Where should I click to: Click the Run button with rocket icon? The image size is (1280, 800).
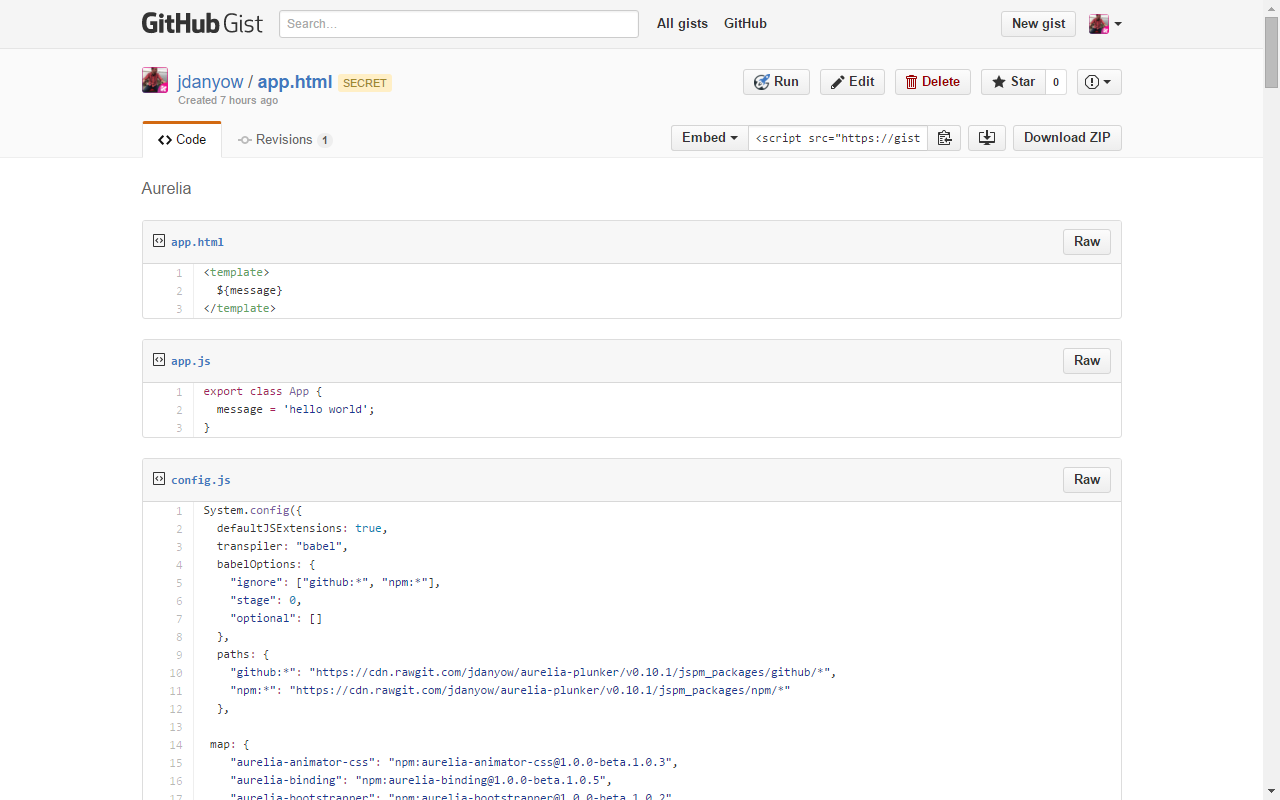point(776,82)
